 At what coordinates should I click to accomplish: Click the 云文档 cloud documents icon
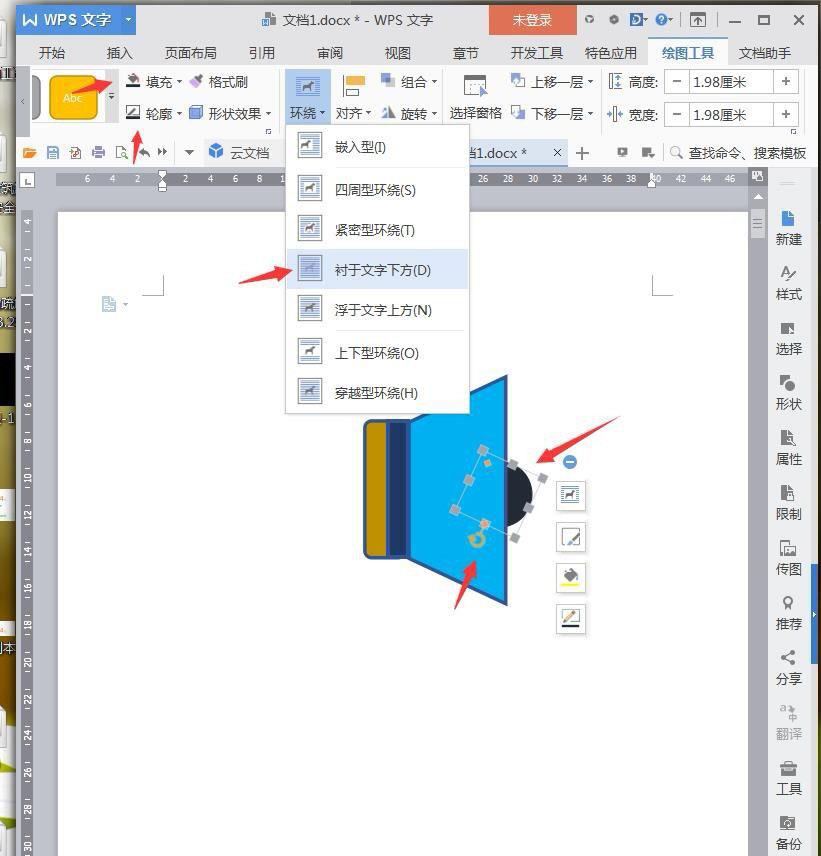coord(240,152)
